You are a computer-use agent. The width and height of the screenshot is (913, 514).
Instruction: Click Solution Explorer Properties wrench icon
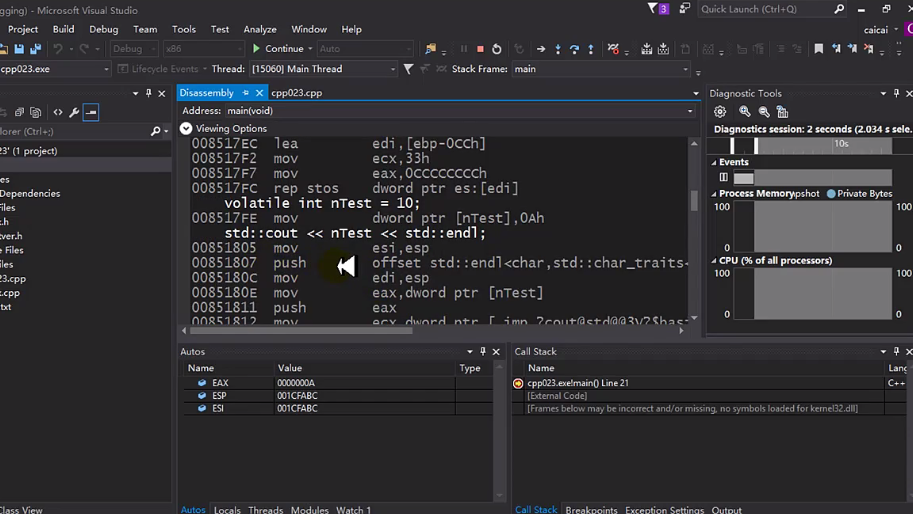tap(74, 112)
